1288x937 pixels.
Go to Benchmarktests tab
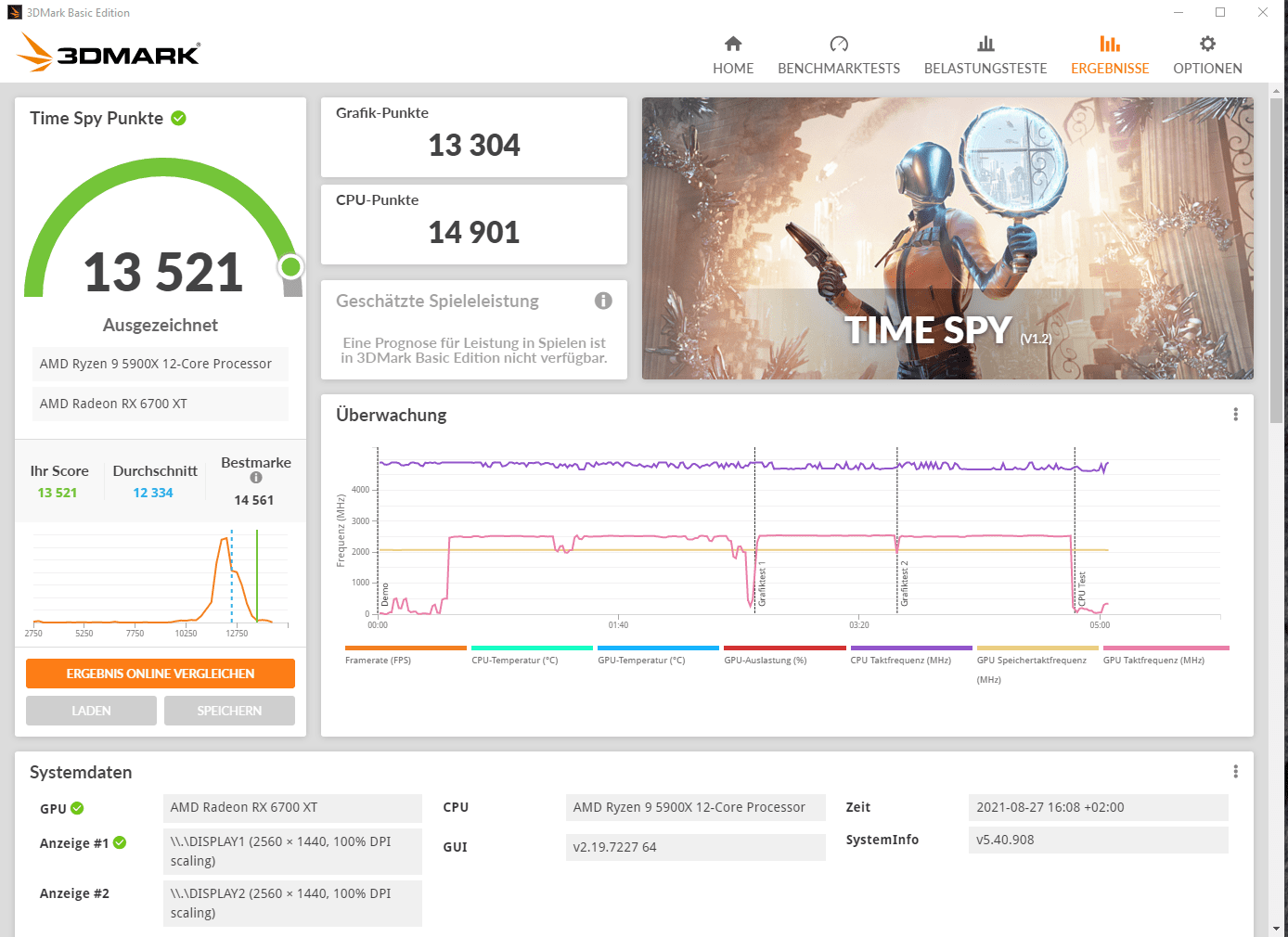tap(839, 56)
